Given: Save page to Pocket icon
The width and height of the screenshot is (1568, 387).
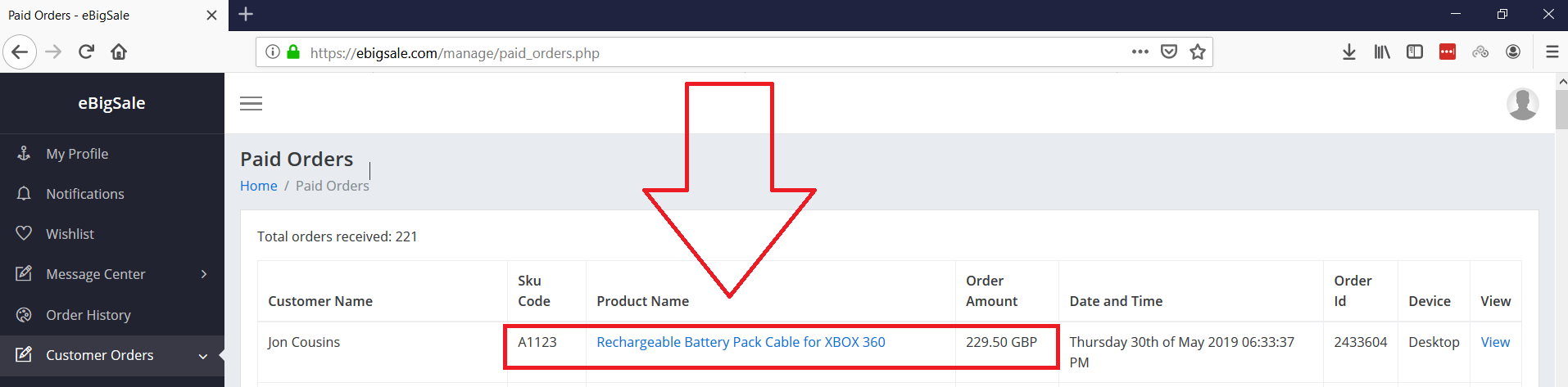Looking at the screenshot, I should pos(1169,52).
